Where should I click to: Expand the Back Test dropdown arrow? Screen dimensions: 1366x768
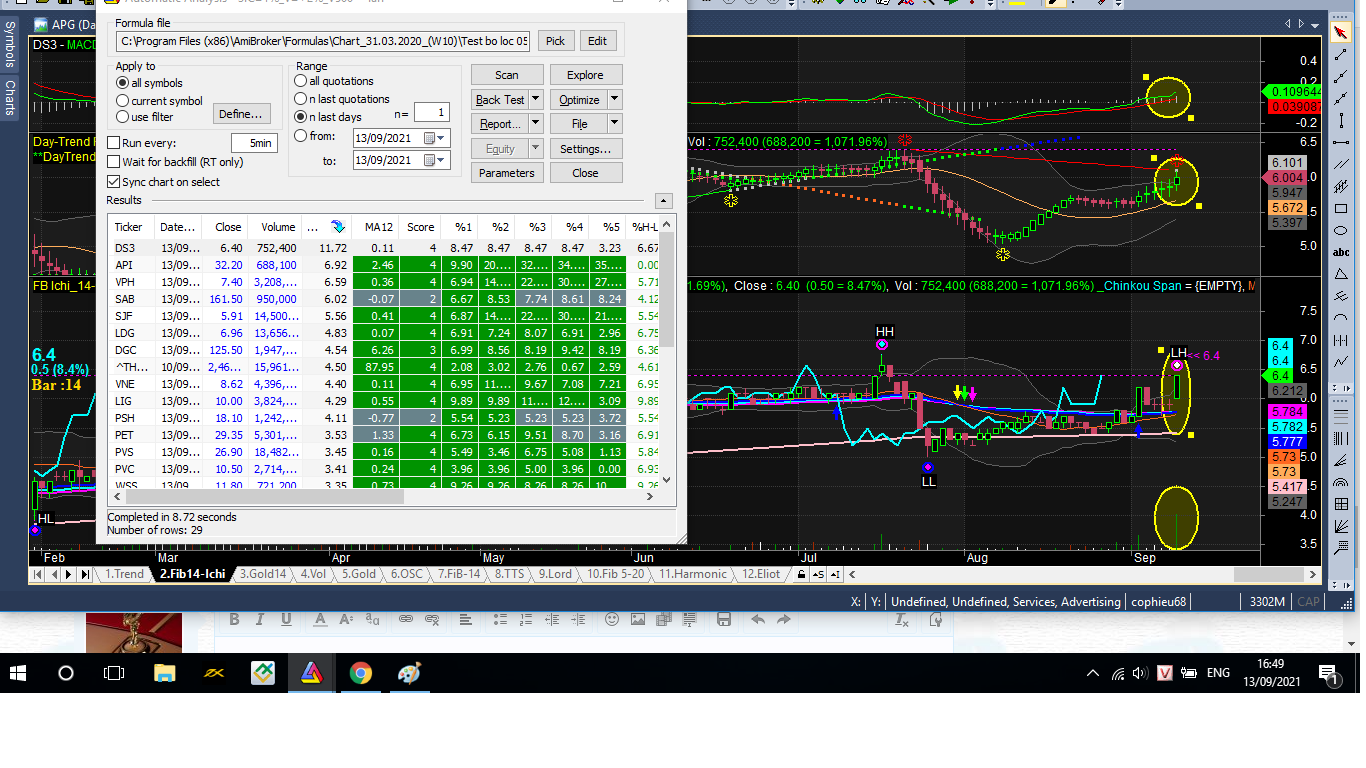536,99
